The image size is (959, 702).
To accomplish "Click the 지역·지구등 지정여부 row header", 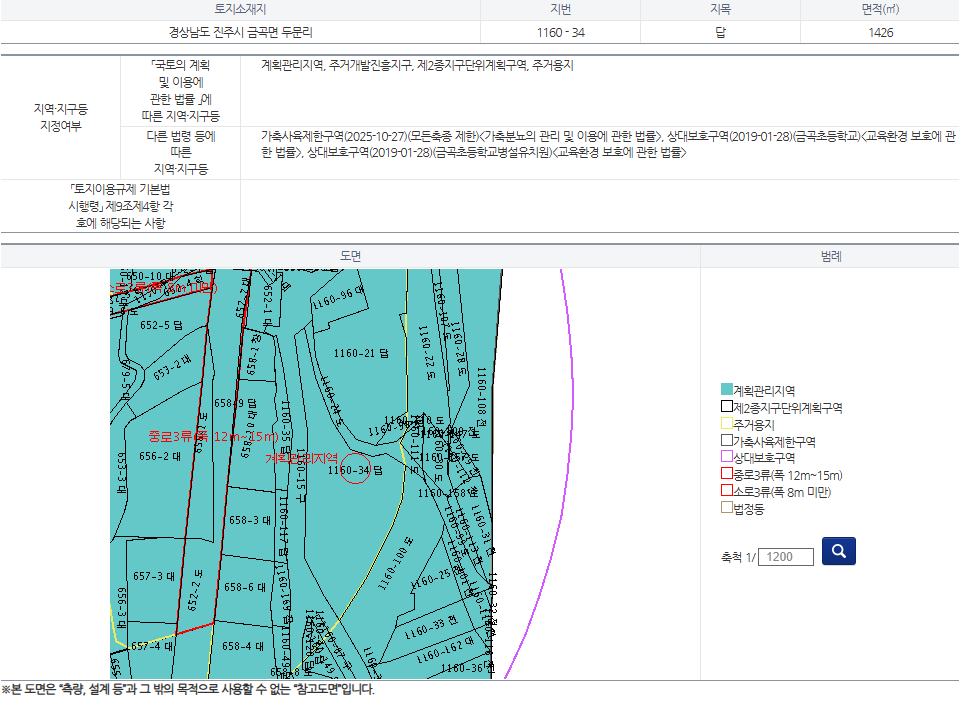I will pyautogui.click(x=61, y=117).
